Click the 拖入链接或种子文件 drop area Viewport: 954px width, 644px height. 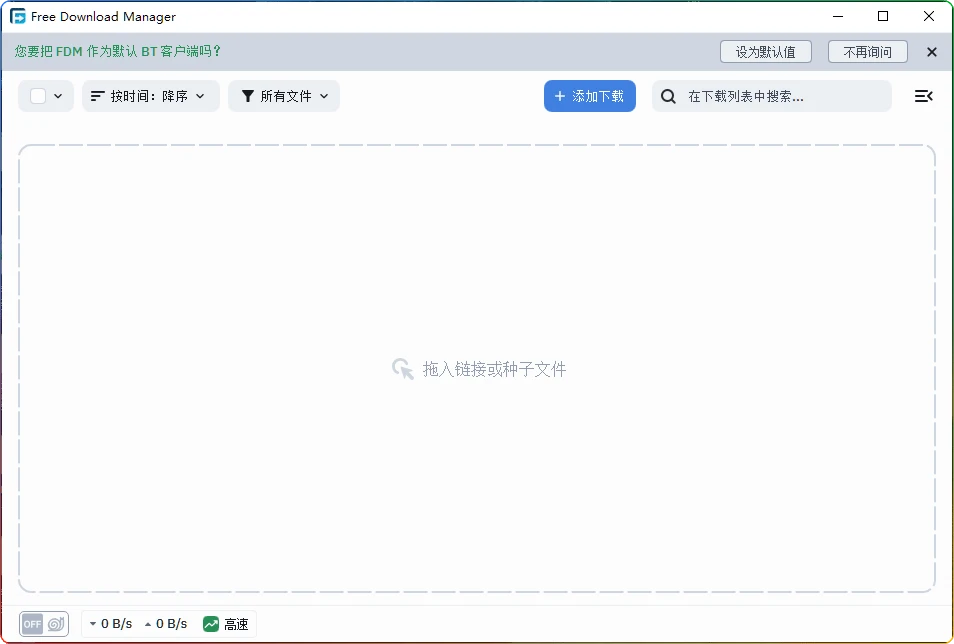coord(477,369)
